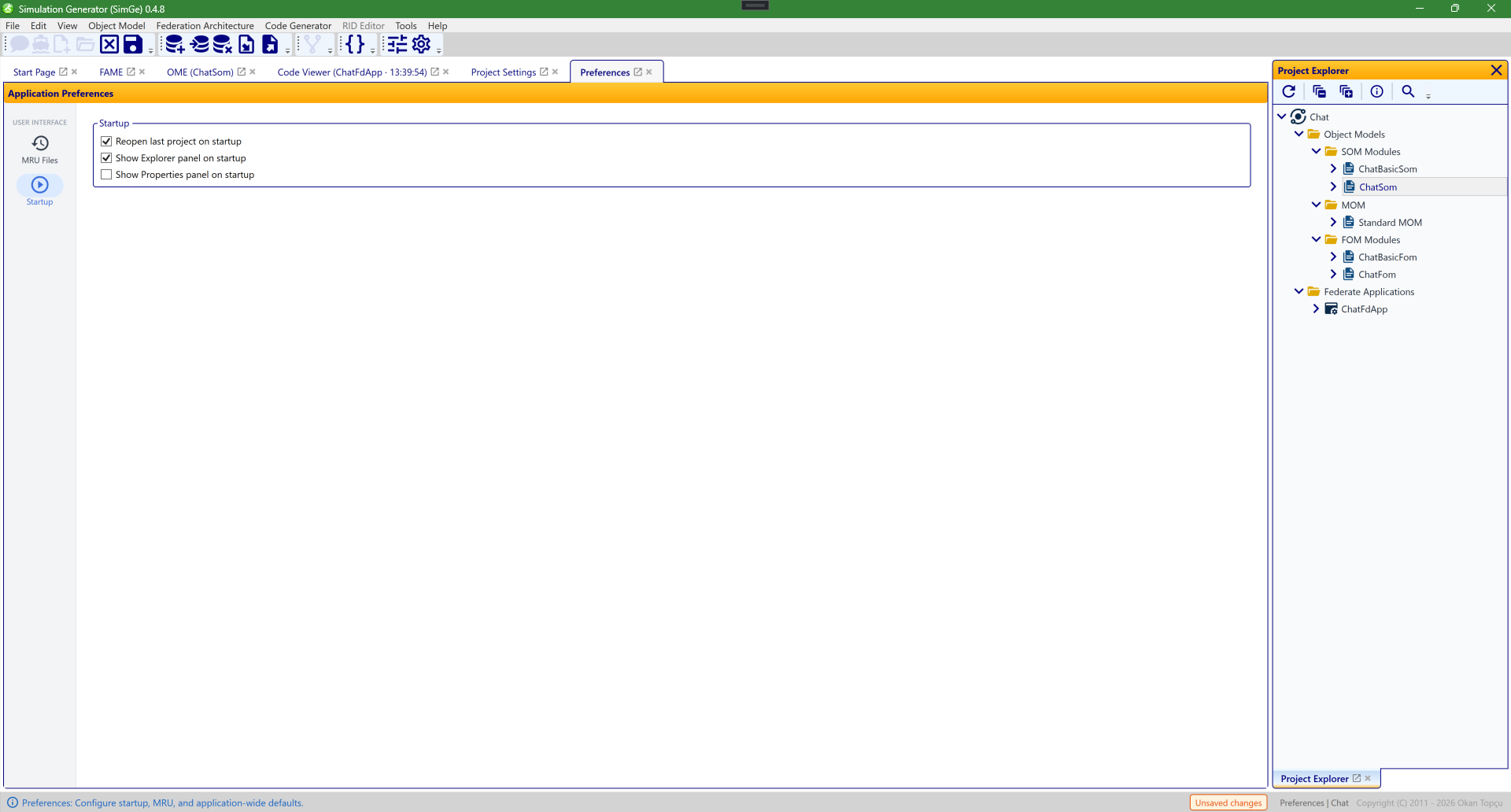This screenshot has width=1511, height=812.
Task: Open the Object Model menu
Action: click(x=116, y=26)
